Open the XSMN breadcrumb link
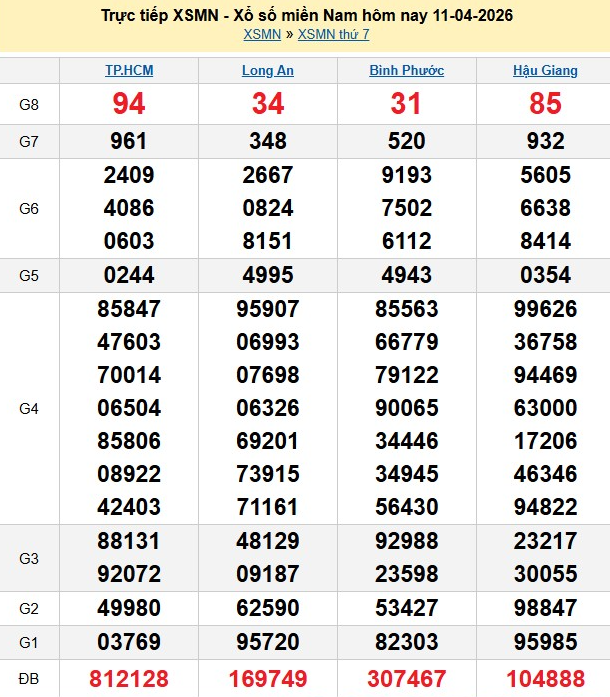Image resolution: width=610 pixels, height=697 pixels. (261, 34)
